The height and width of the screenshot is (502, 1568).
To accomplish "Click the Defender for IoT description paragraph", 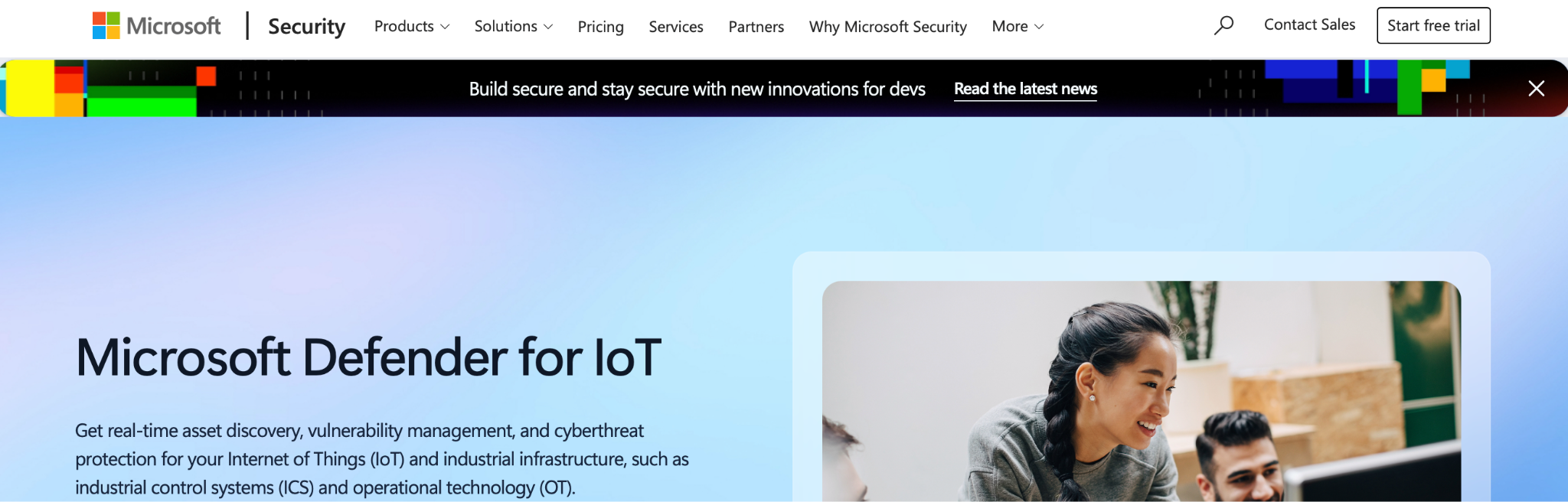I will pos(381,459).
